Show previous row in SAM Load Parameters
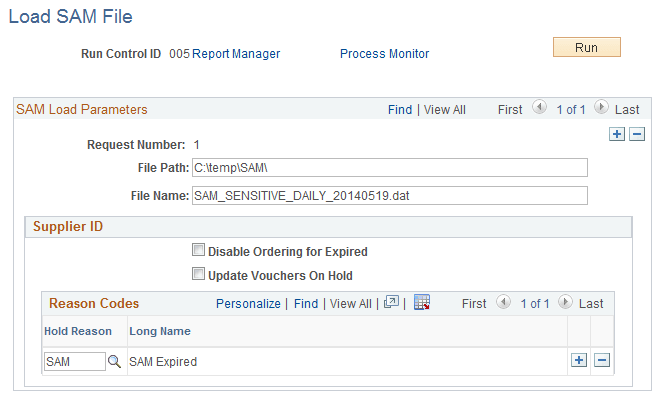Viewport: 668px width, 397px height. coord(539,107)
